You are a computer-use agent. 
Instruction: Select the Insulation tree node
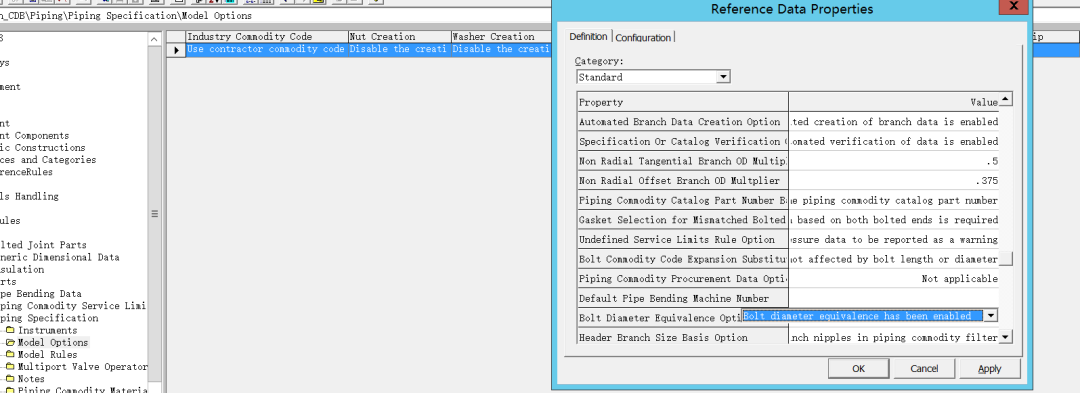click(x=22, y=269)
